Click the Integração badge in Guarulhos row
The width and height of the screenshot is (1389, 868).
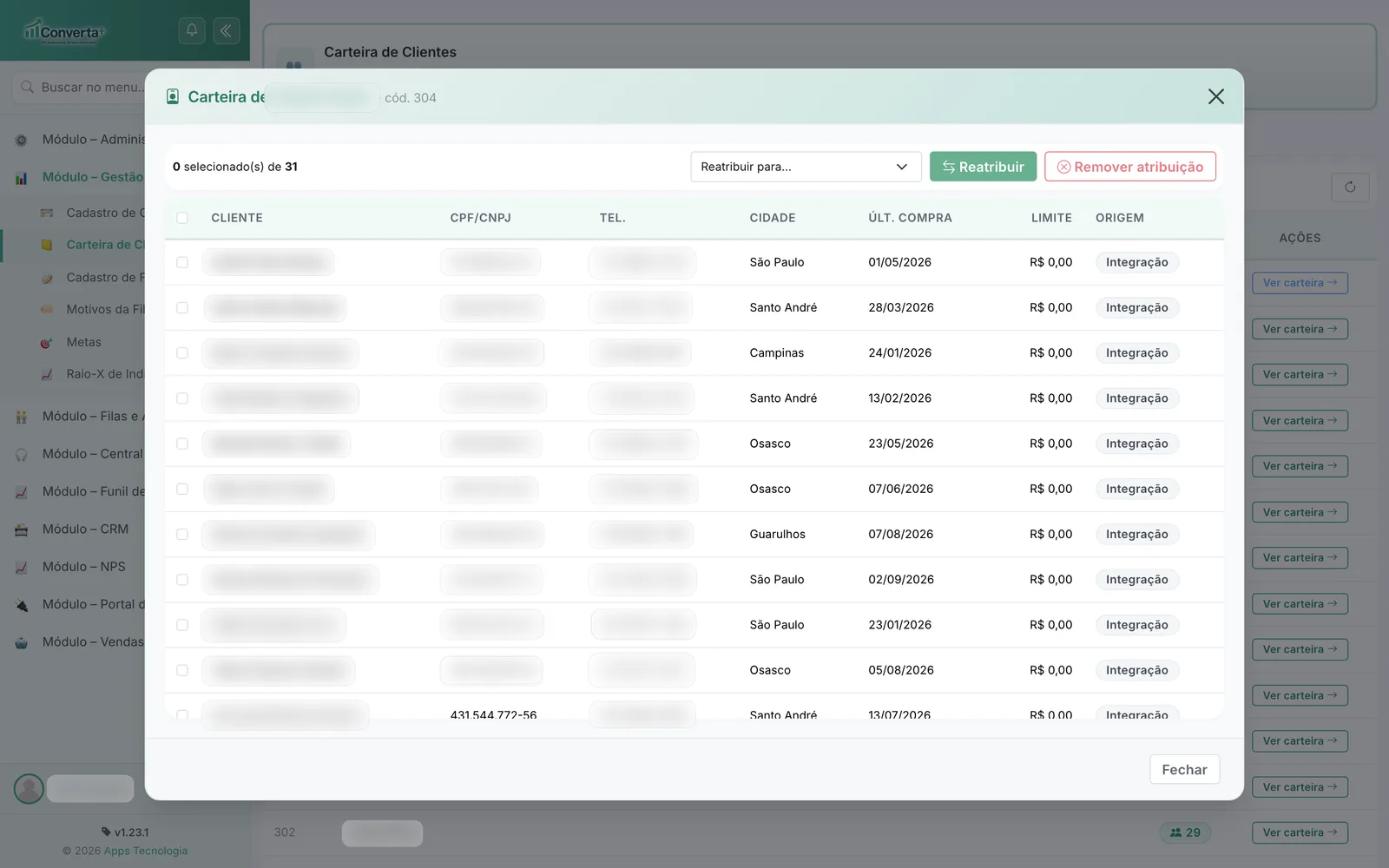pos(1136,535)
